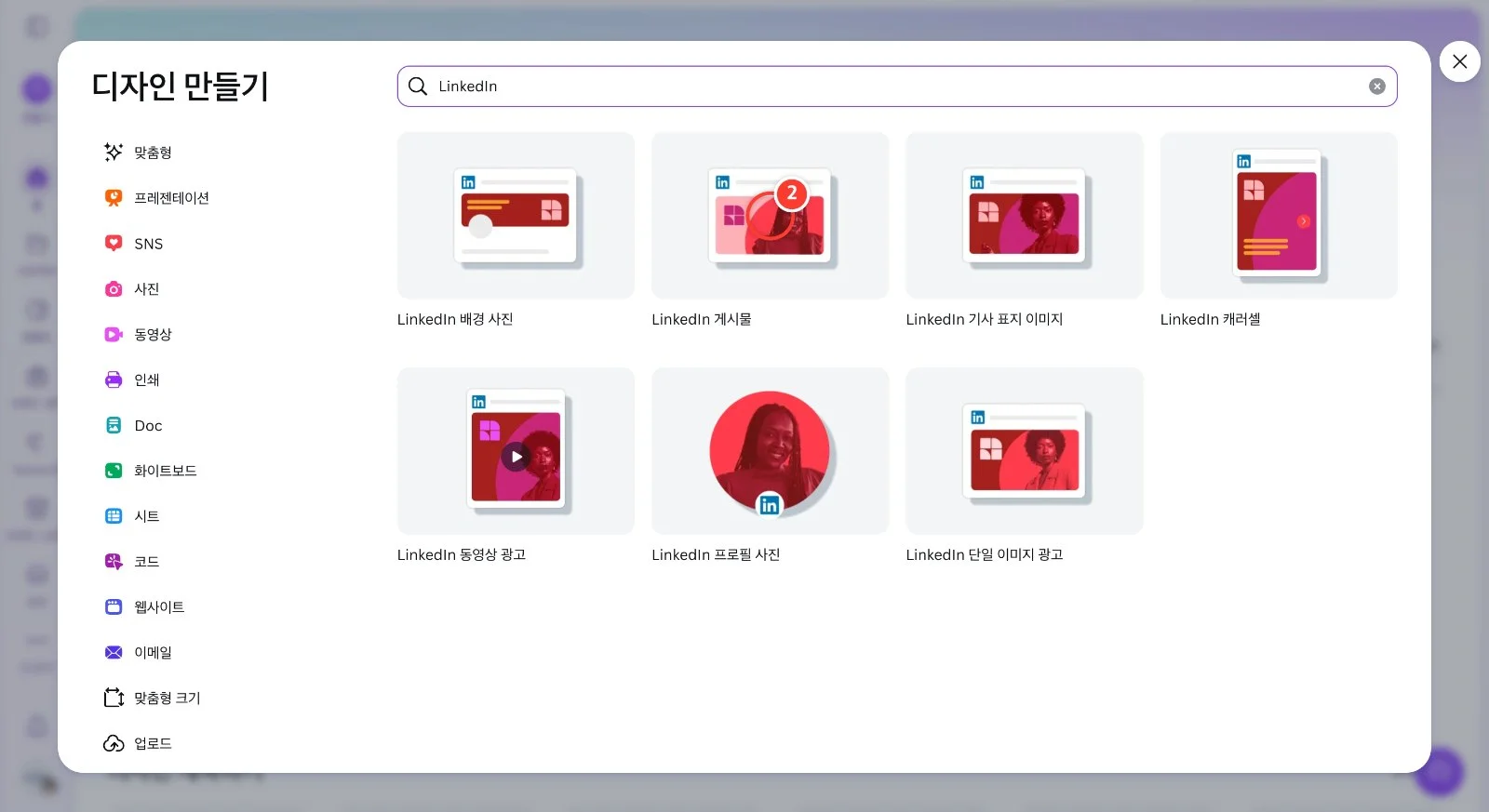Click the Doc document icon

[x=114, y=425]
